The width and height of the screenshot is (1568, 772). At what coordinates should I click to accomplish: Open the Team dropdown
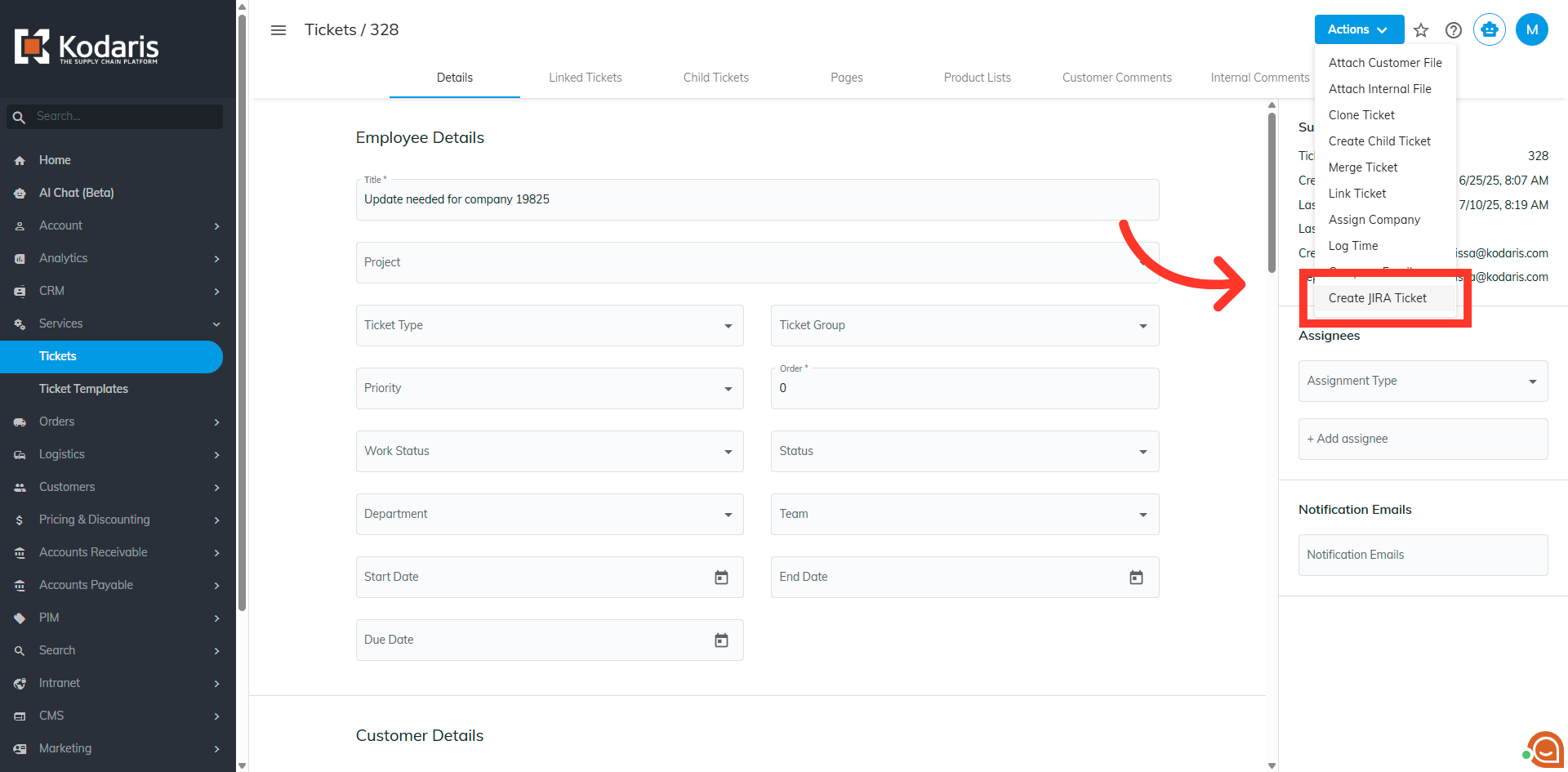(x=964, y=514)
